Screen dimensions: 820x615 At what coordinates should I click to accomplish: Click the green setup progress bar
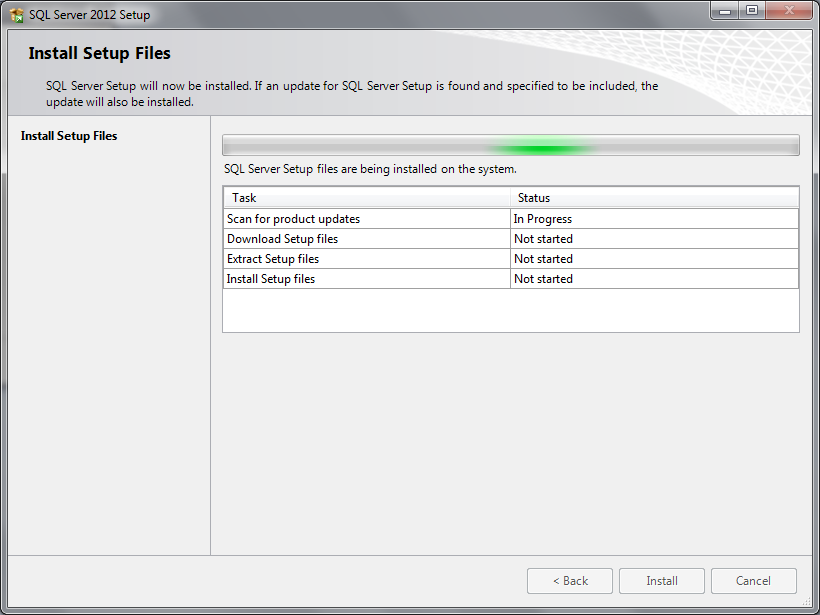click(x=511, y=145)
